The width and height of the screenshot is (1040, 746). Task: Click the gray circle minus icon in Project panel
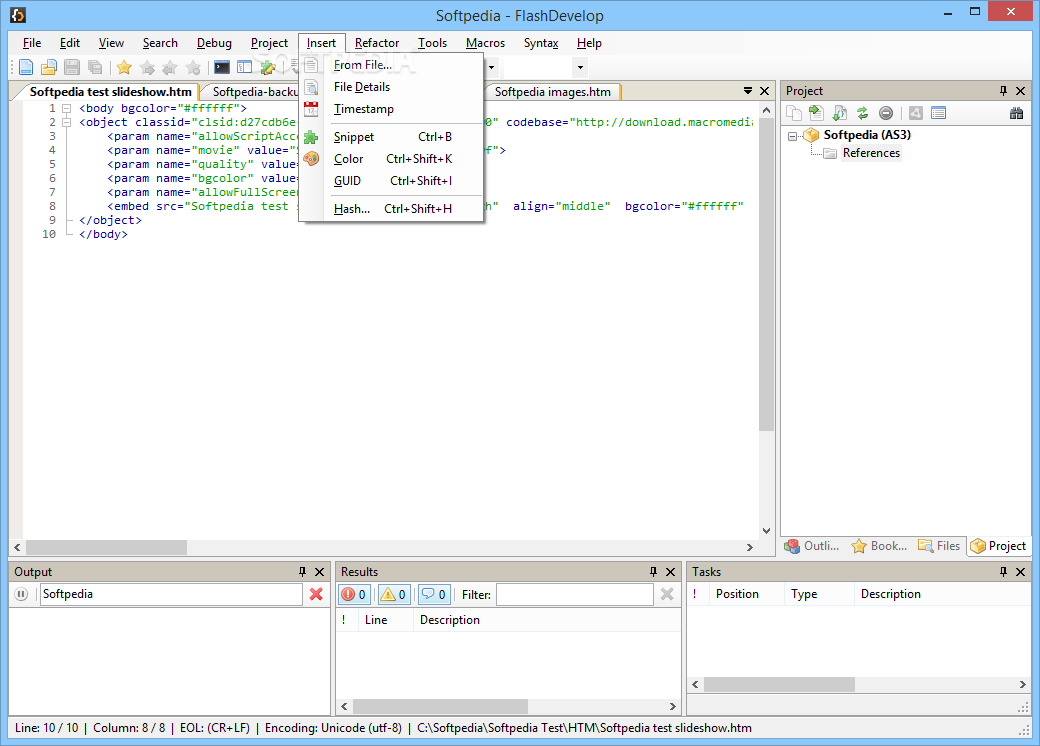coord(885,113)
